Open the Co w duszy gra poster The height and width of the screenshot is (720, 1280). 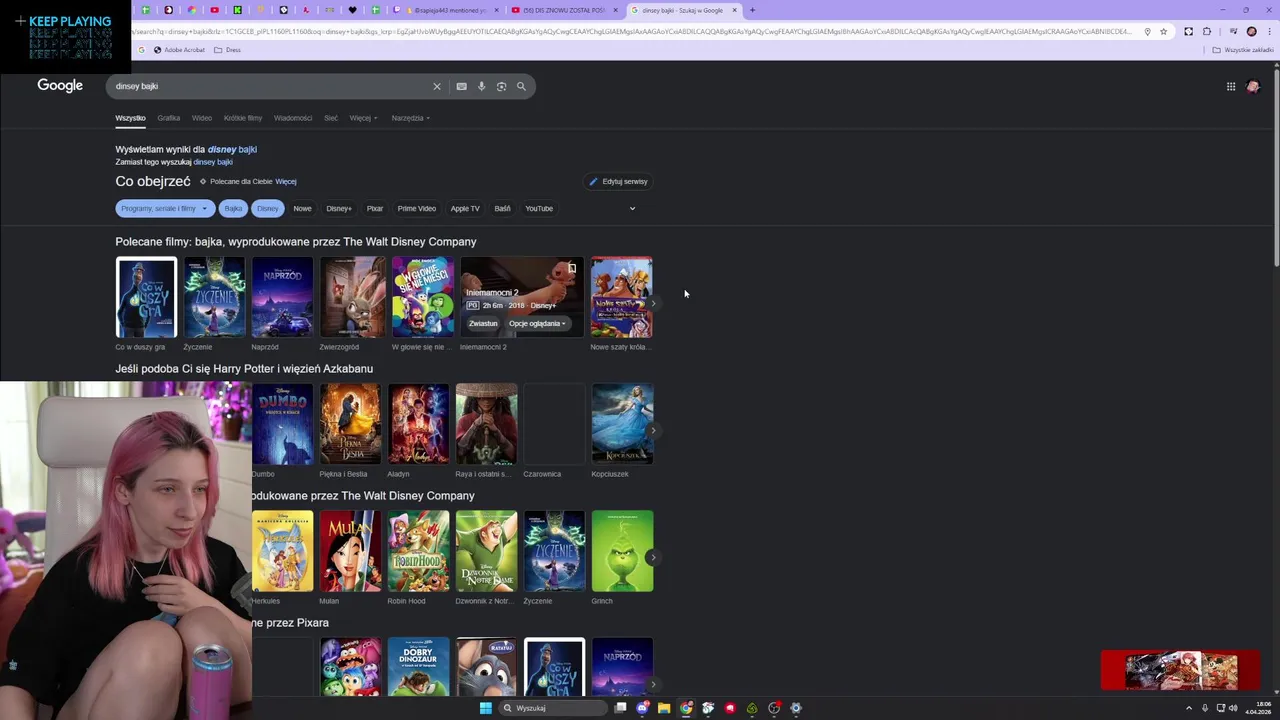[x=146, y=298]
